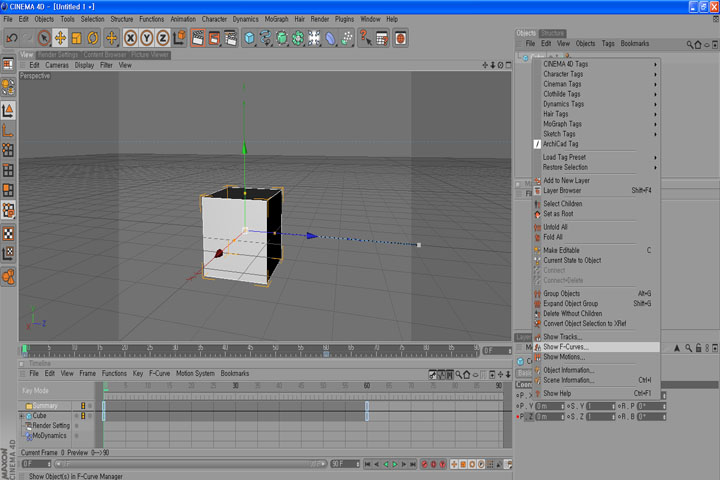Open the Render Settings icon
Image resolution: width=720 pixels, height=480 pixels.
point(231,38)
